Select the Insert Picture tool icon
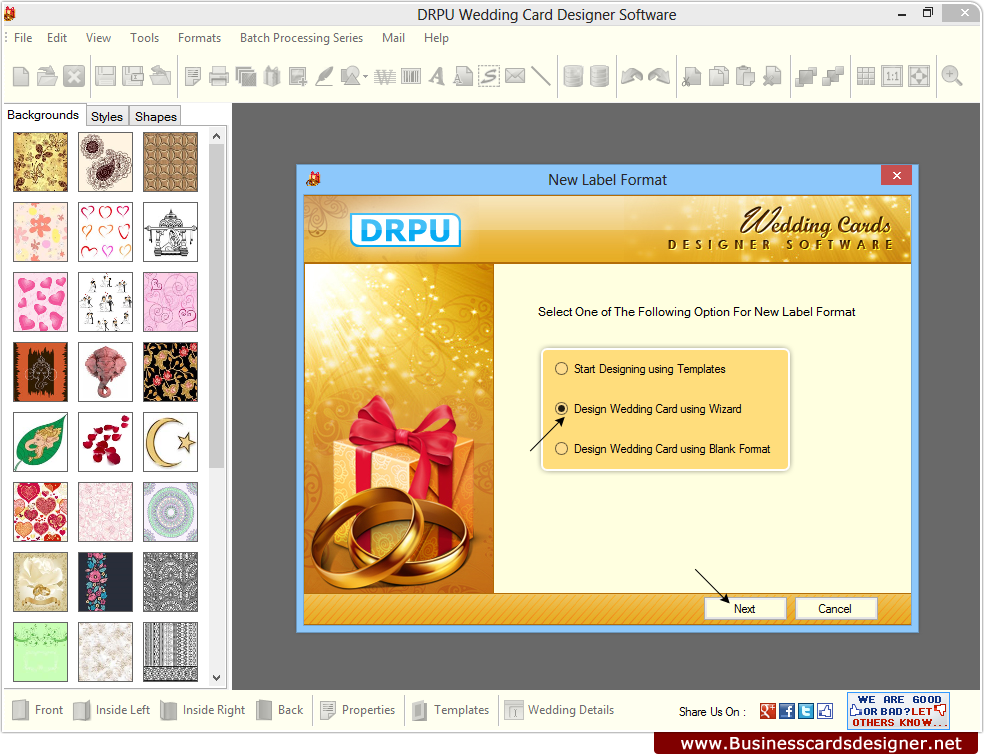The width and height of the screenshot is (984, 754). pos(297,77)
